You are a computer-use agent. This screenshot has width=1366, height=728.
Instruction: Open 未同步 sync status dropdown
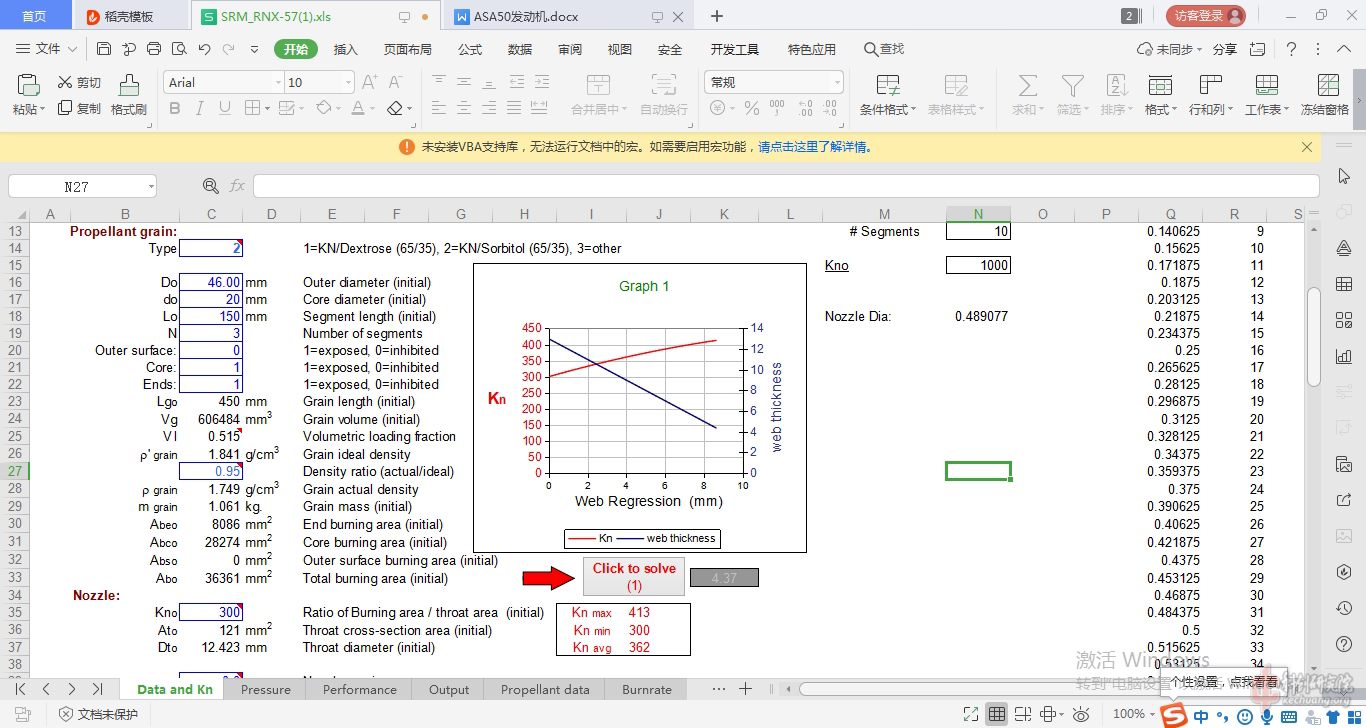coord(1170,49)
